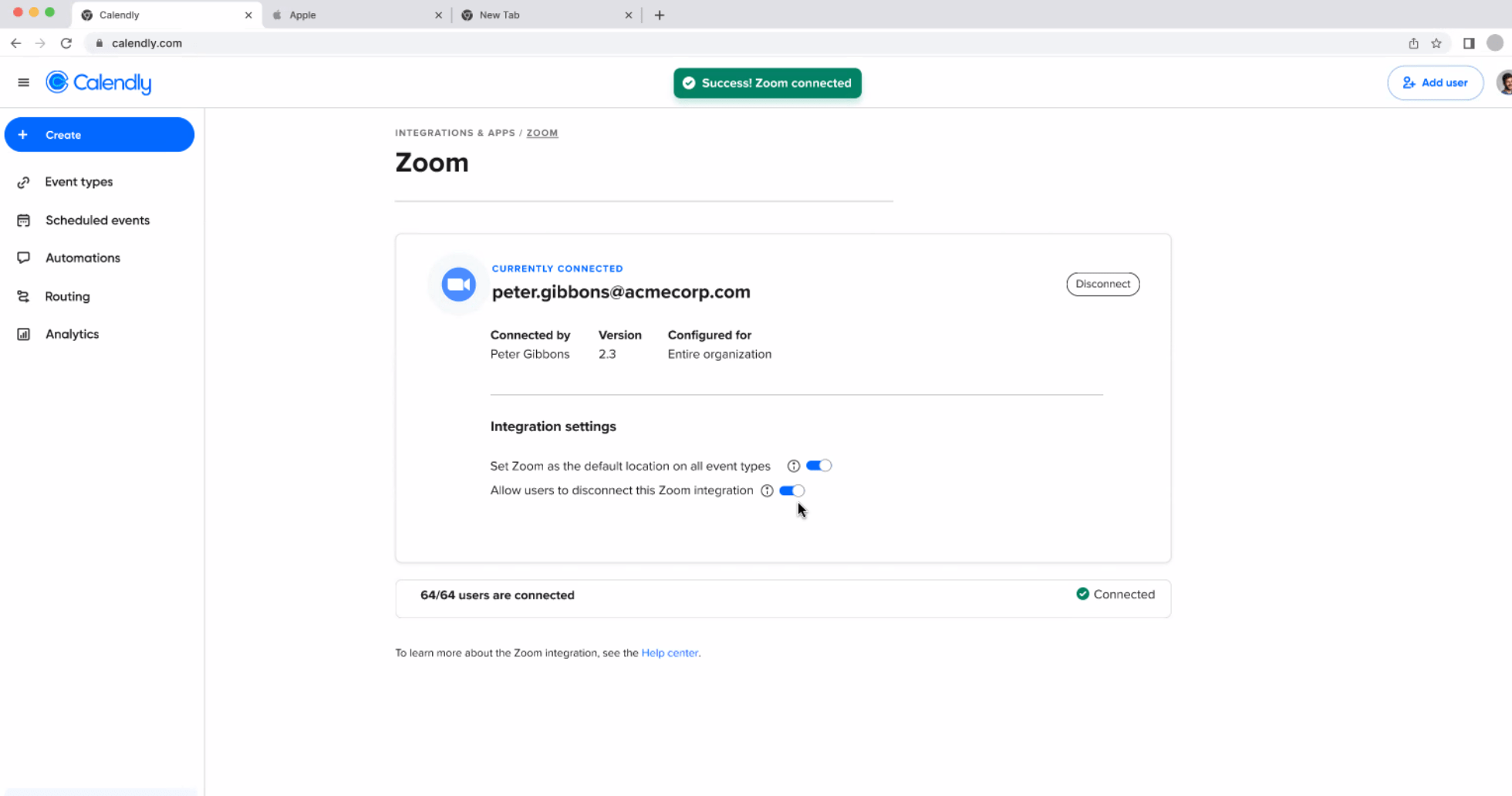Open the Routing section

pos(68,296)
